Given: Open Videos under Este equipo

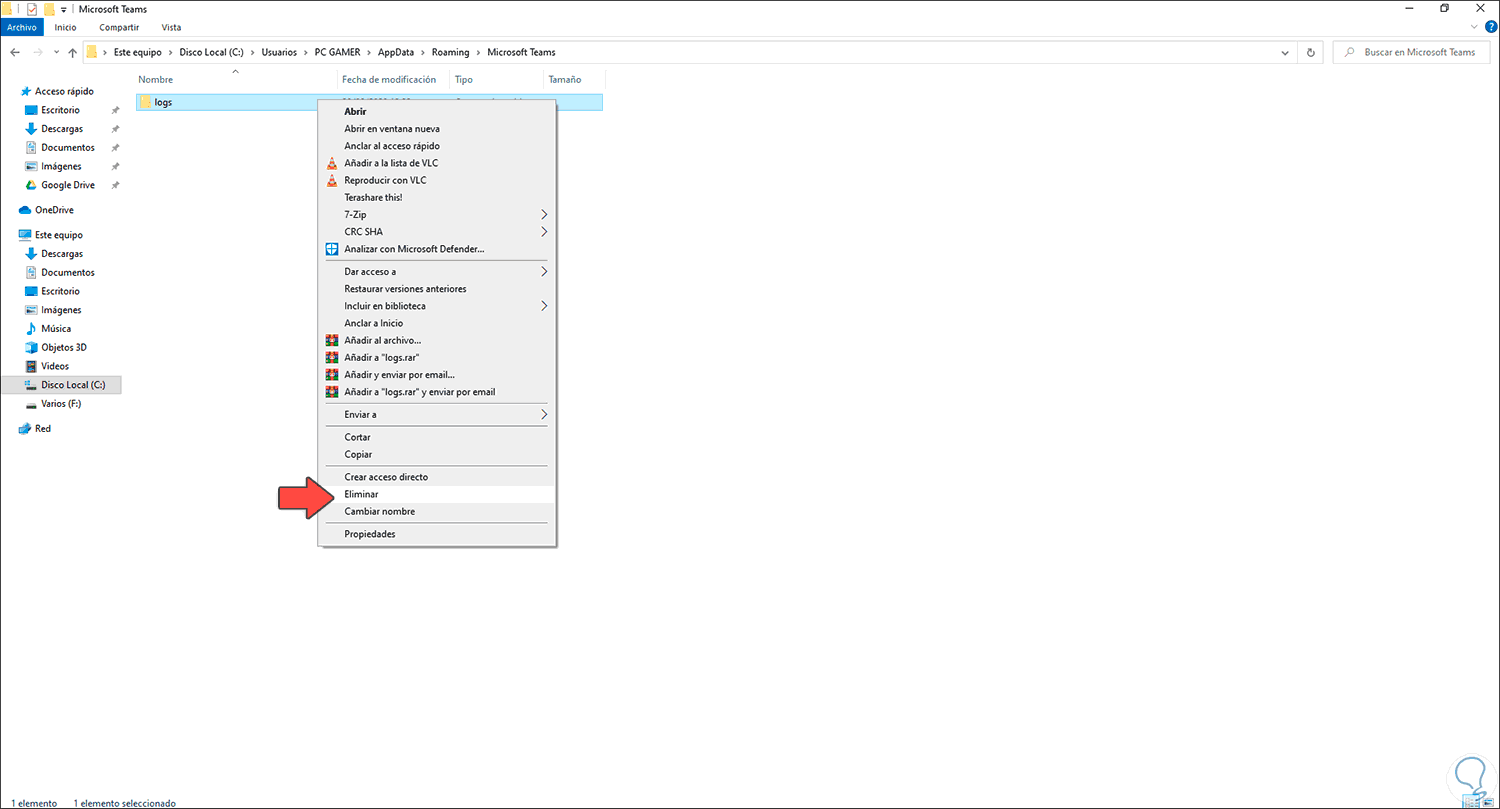Looking at the screenshot, I should (x=55, y=366).
